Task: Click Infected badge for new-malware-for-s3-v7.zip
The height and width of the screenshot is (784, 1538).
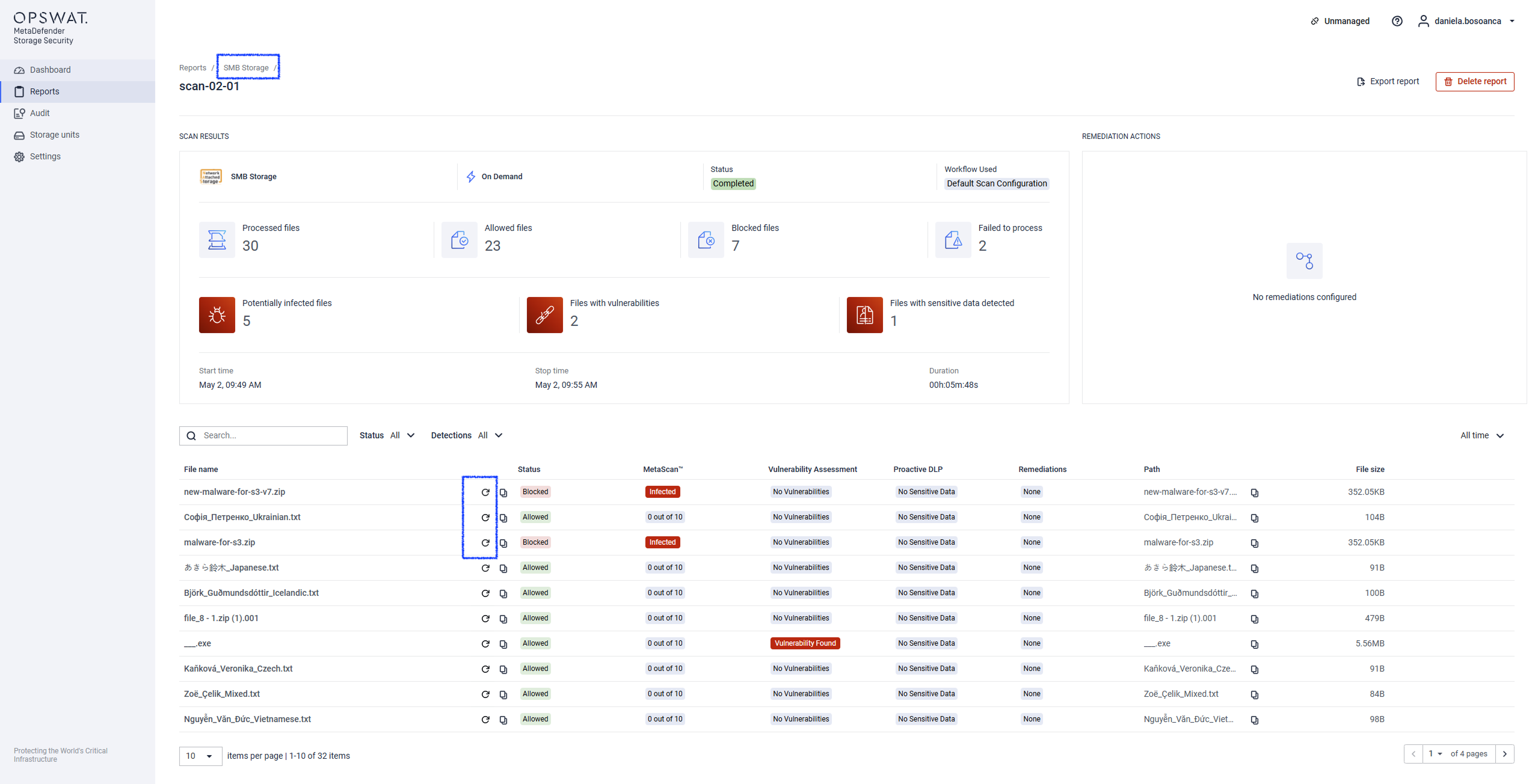Action: tap(662, 492)
